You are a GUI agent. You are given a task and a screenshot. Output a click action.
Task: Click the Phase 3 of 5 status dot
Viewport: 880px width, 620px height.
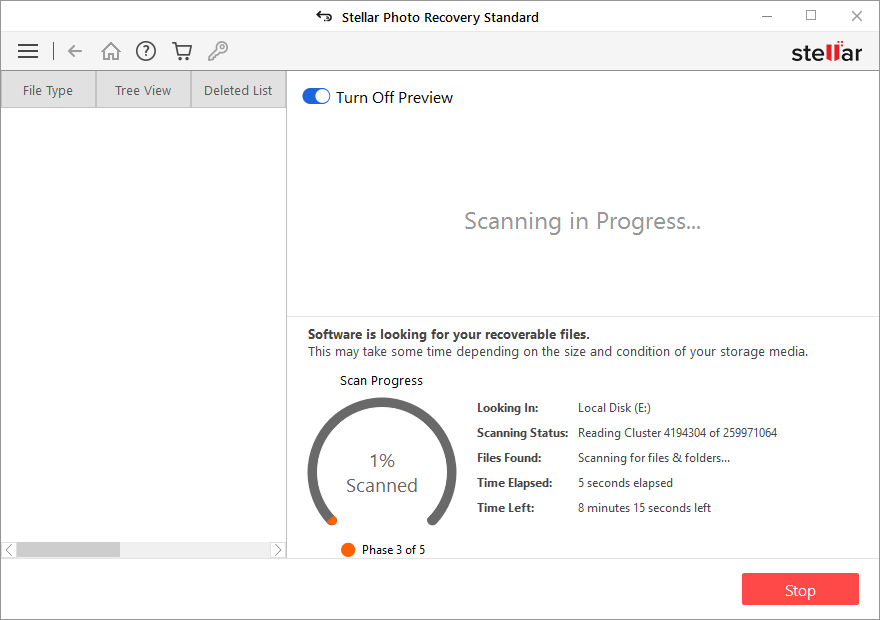pos(348,549)
